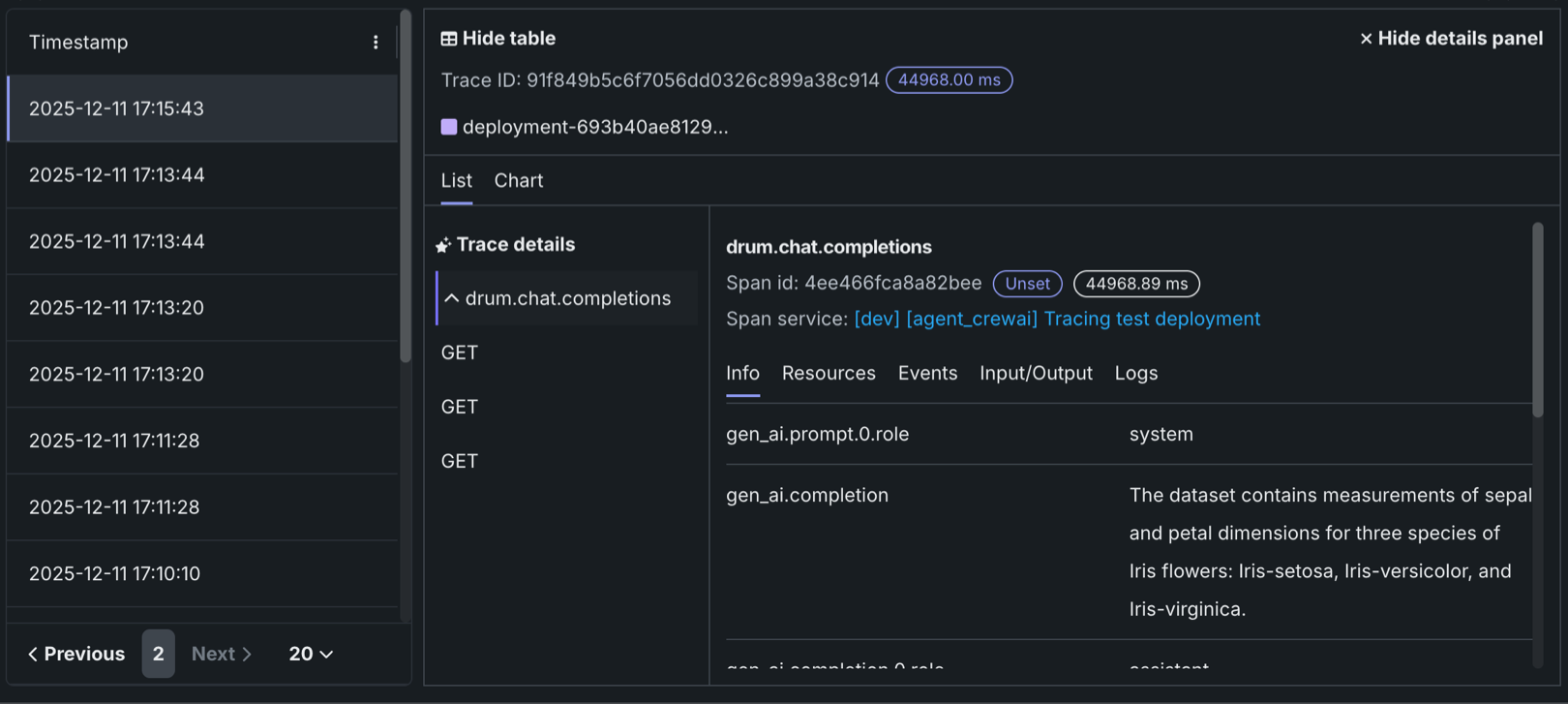Click the Hide table grid icon

point(449,39)
